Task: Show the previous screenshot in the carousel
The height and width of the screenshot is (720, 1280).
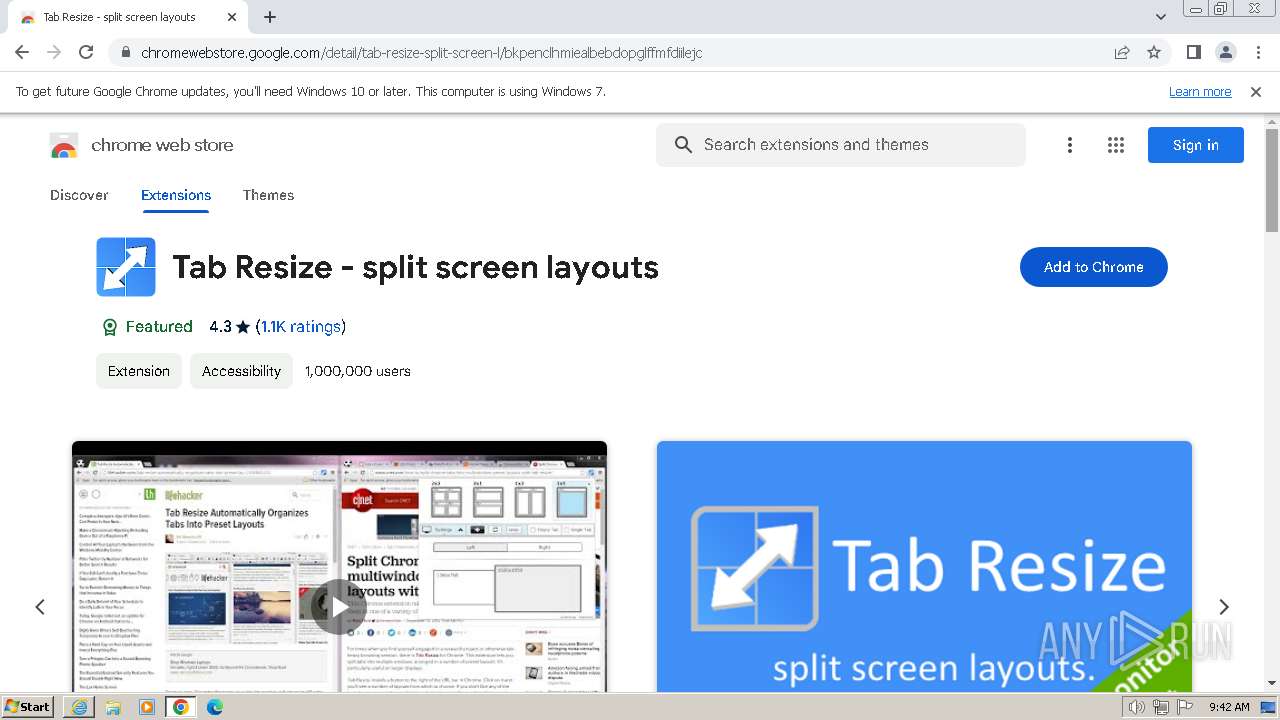Action: click(40, 607)
